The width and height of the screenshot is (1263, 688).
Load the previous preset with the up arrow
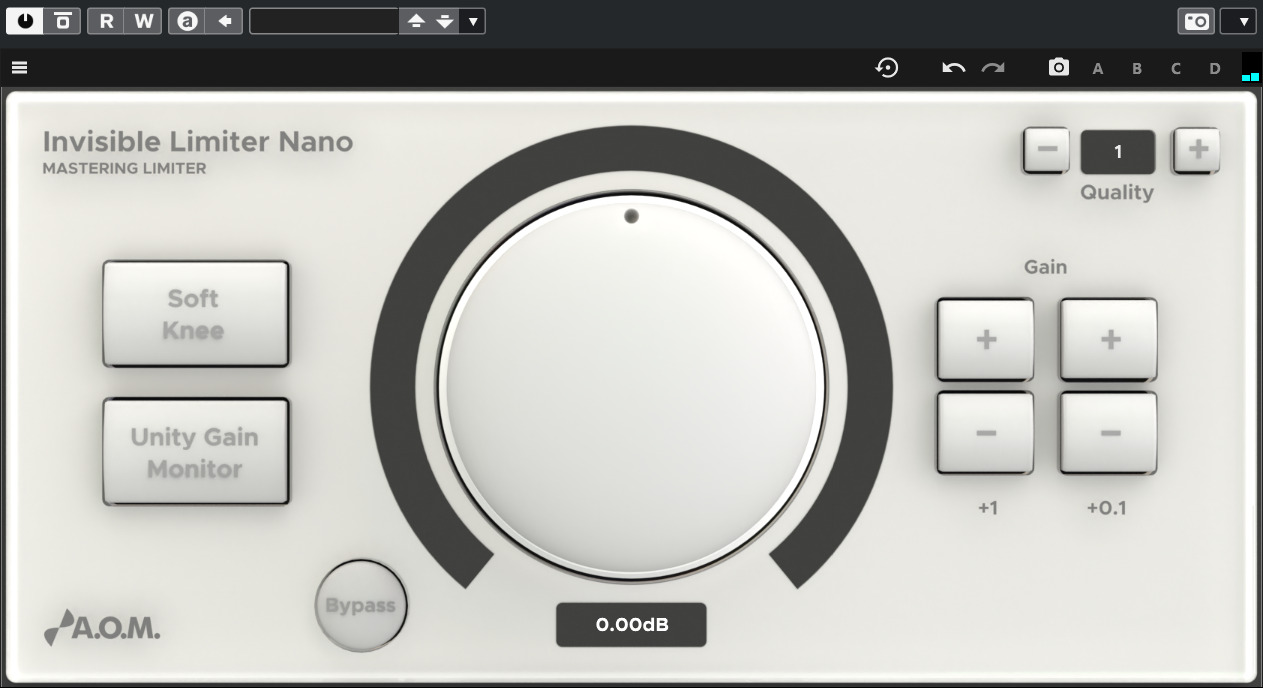tap(417, 21)
